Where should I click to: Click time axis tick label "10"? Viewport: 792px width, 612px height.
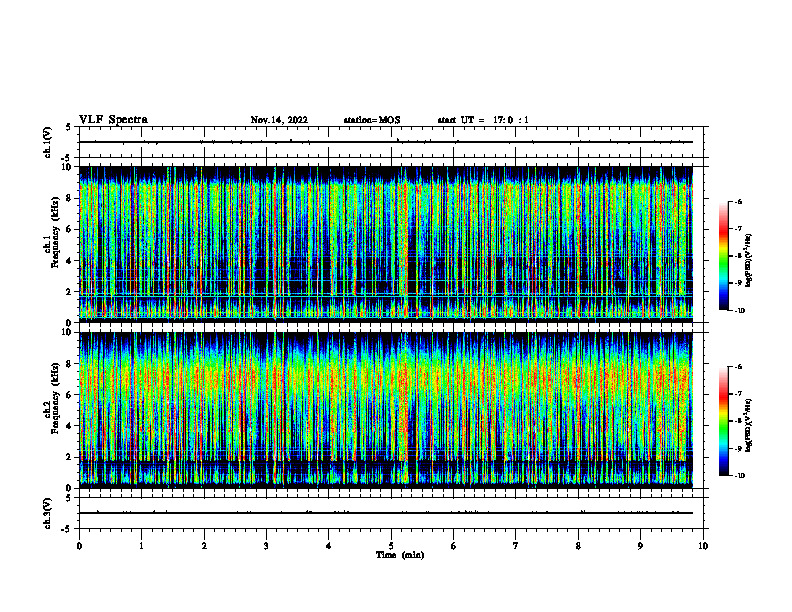click(703, 546)
